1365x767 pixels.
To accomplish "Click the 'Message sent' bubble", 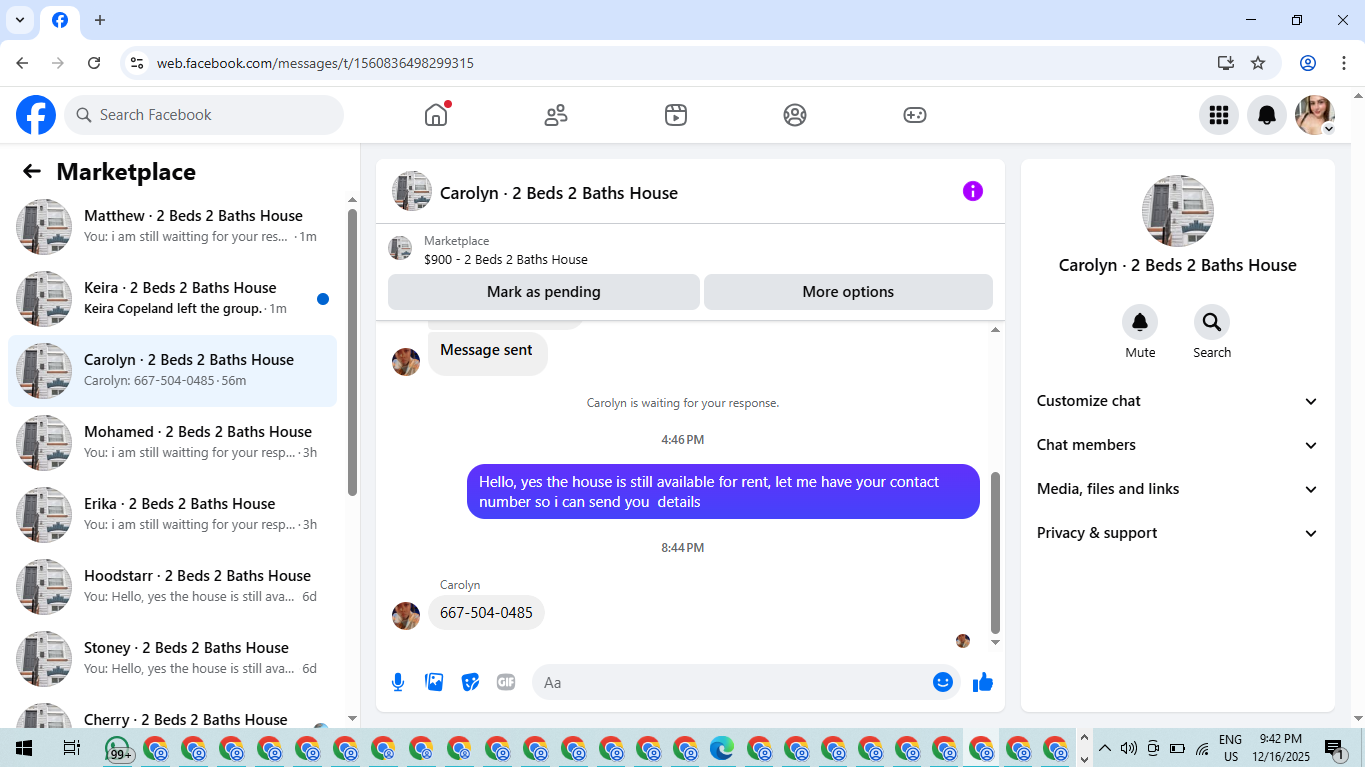I will (x=487, y=354).
